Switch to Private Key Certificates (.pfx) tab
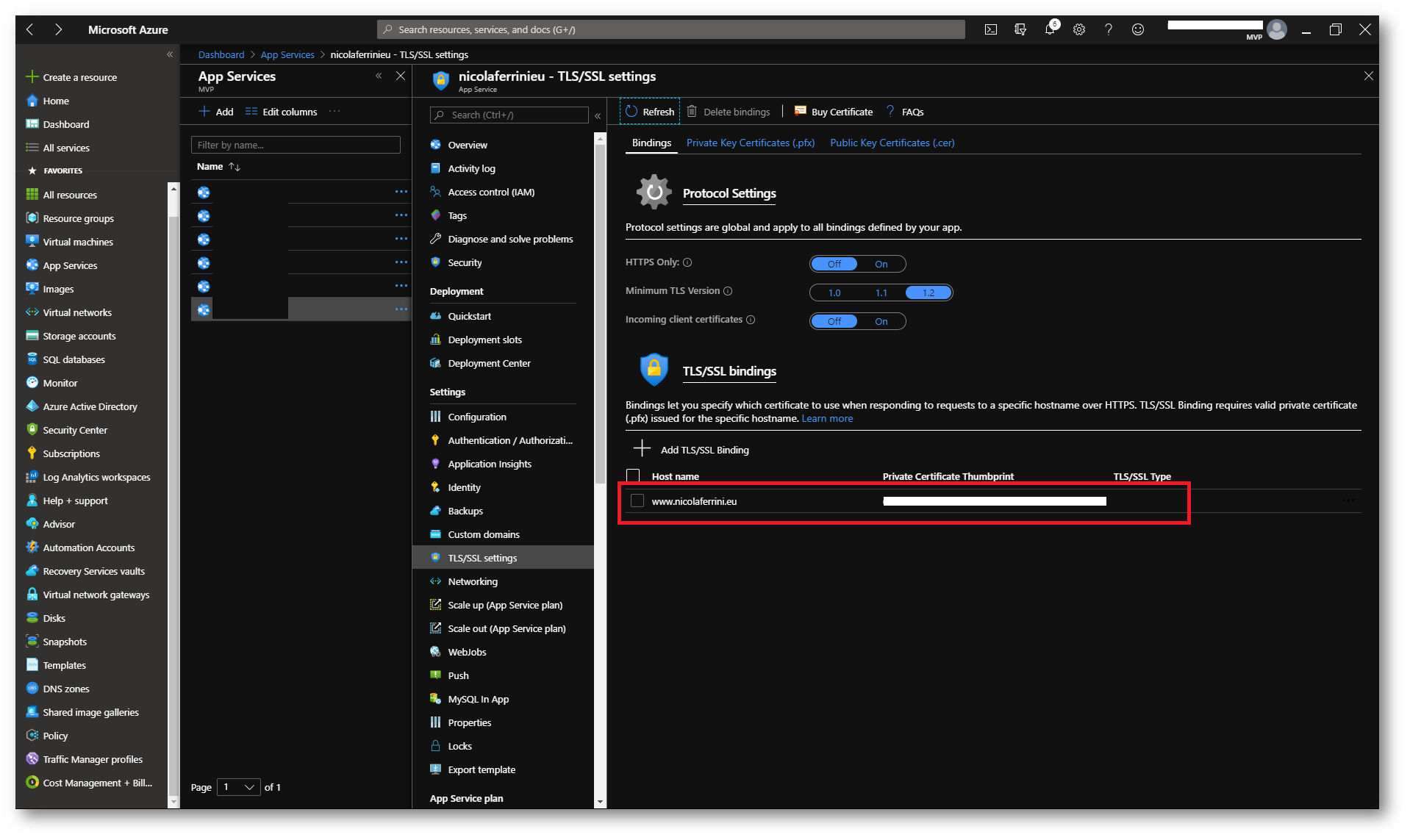1410x840 pixels. (x=750, y=143)
